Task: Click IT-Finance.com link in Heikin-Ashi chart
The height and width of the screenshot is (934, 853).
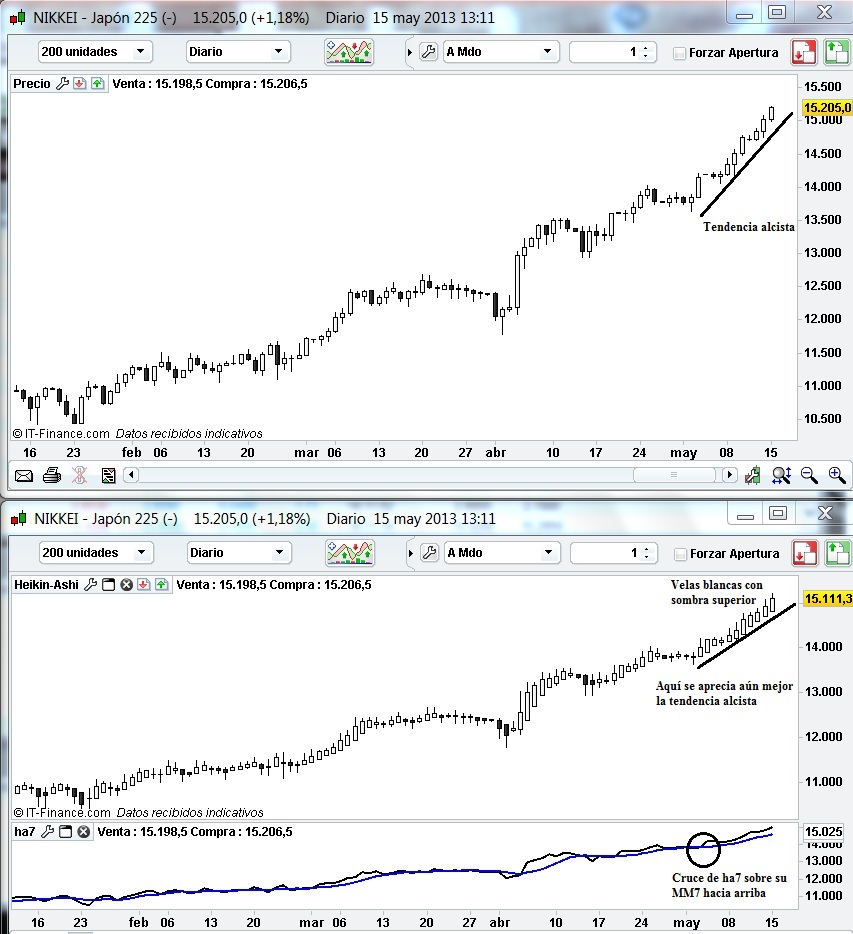Action: 69,812
